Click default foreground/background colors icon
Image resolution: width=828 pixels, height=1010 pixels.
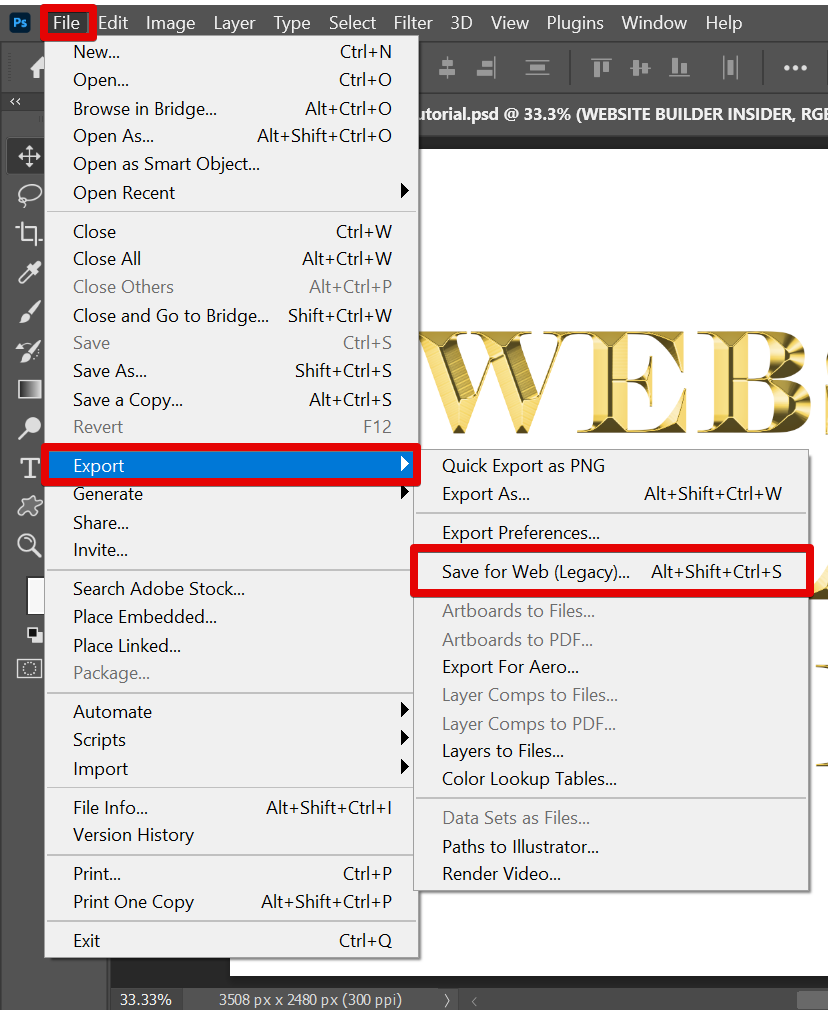click(34, 634)
